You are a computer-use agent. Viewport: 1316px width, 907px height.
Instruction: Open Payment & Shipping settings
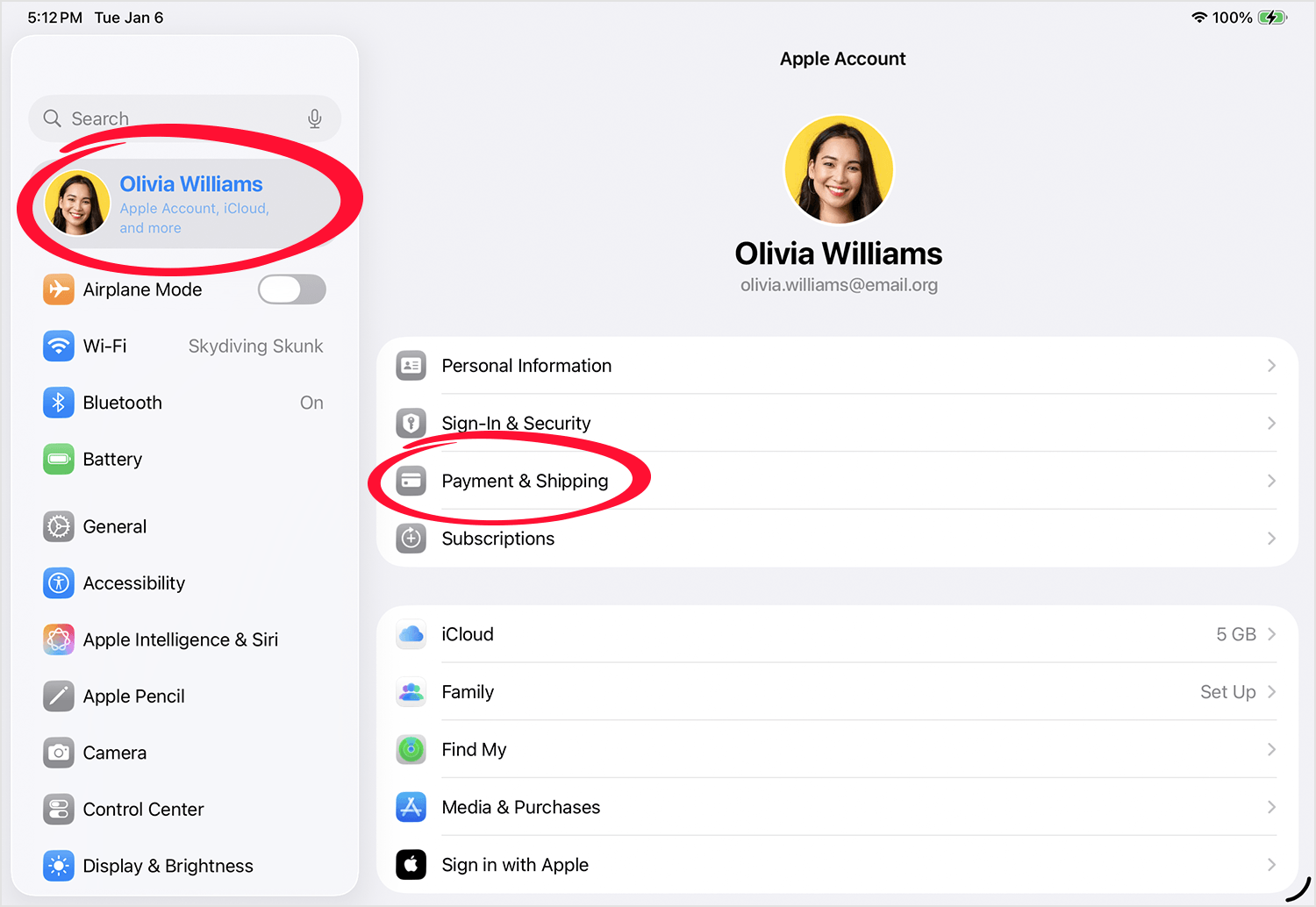coord(837,481)
